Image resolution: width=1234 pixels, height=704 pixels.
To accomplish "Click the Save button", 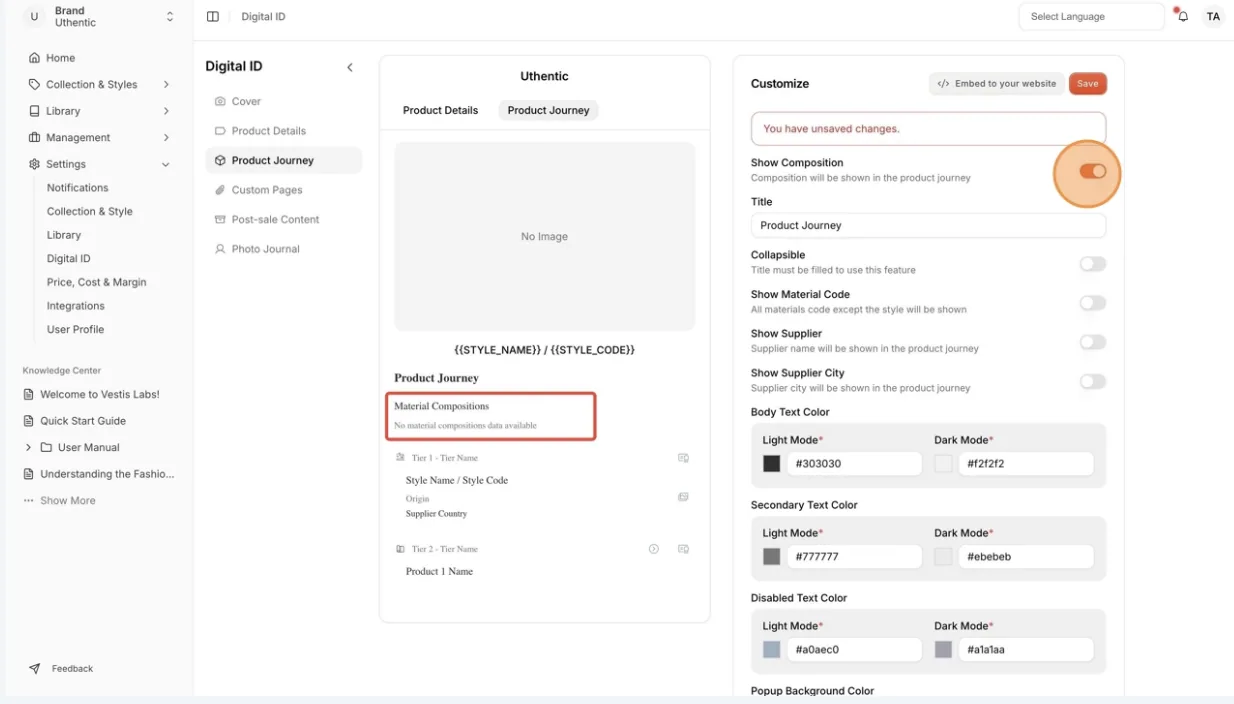I will coord(1088,84).
